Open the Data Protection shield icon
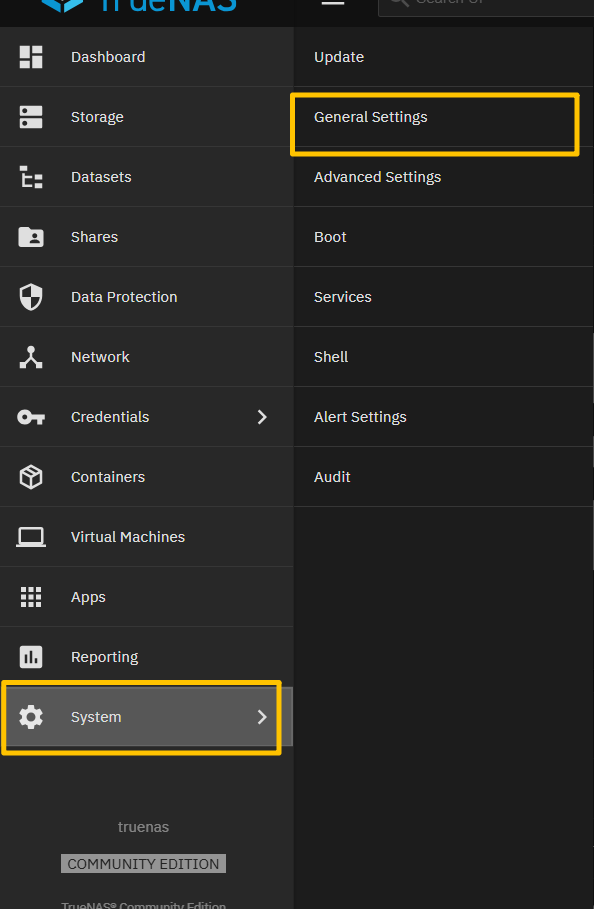Image resolution: width=594 pixels, height=909 pixels. (31, 297)
